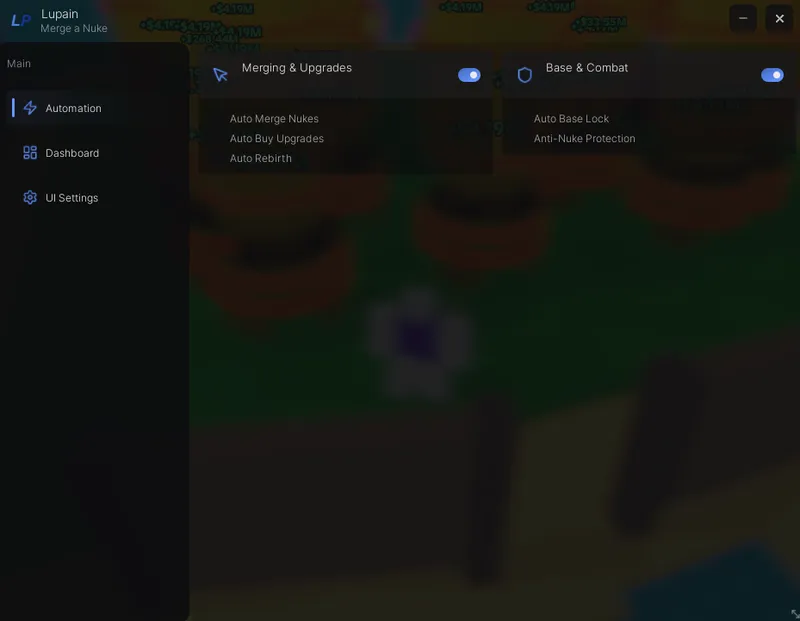Screen dimensions: 800x621
Task: Click the Merging & Upgrades cursor icon
Action: pyautogui.click(x=220, y=75)
